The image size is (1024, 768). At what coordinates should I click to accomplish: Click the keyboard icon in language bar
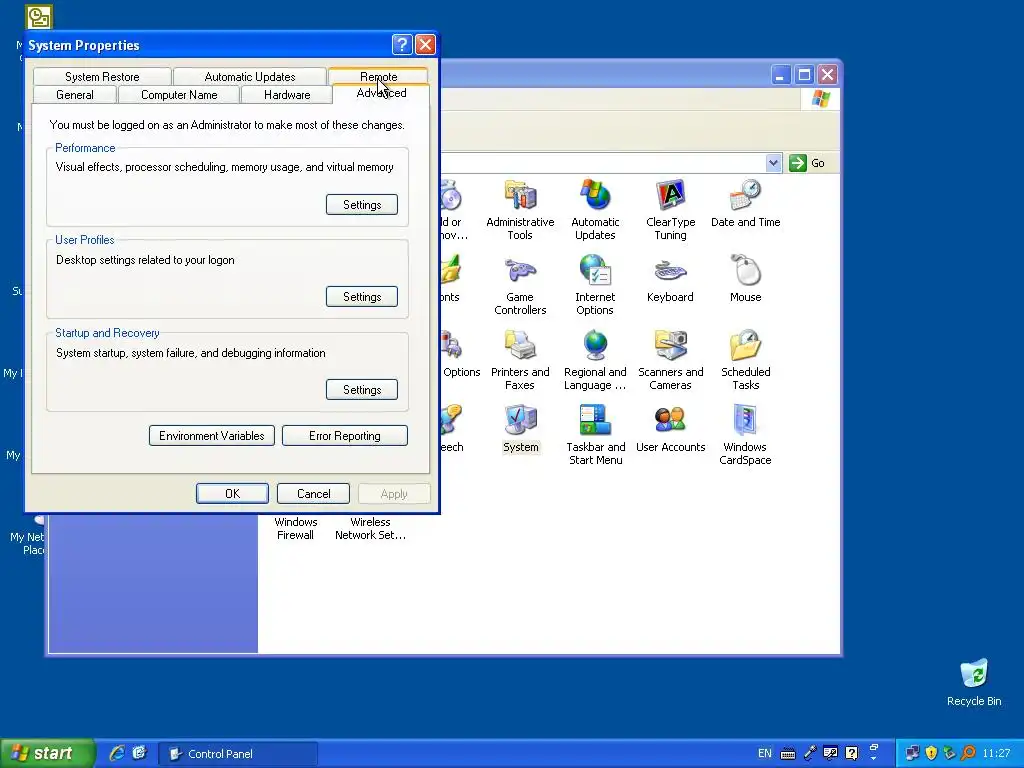788,754
